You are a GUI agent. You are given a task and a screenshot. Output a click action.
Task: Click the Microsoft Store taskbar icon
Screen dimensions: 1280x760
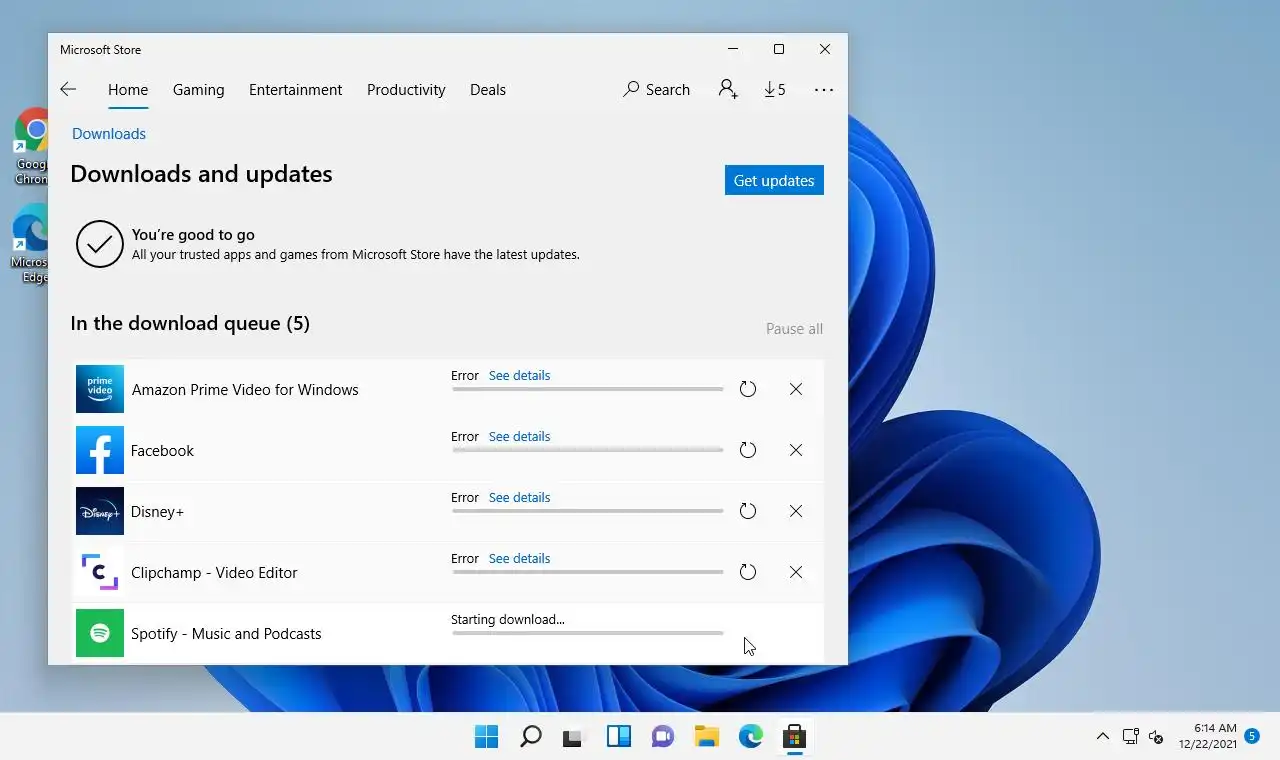(x=794, y=737)
